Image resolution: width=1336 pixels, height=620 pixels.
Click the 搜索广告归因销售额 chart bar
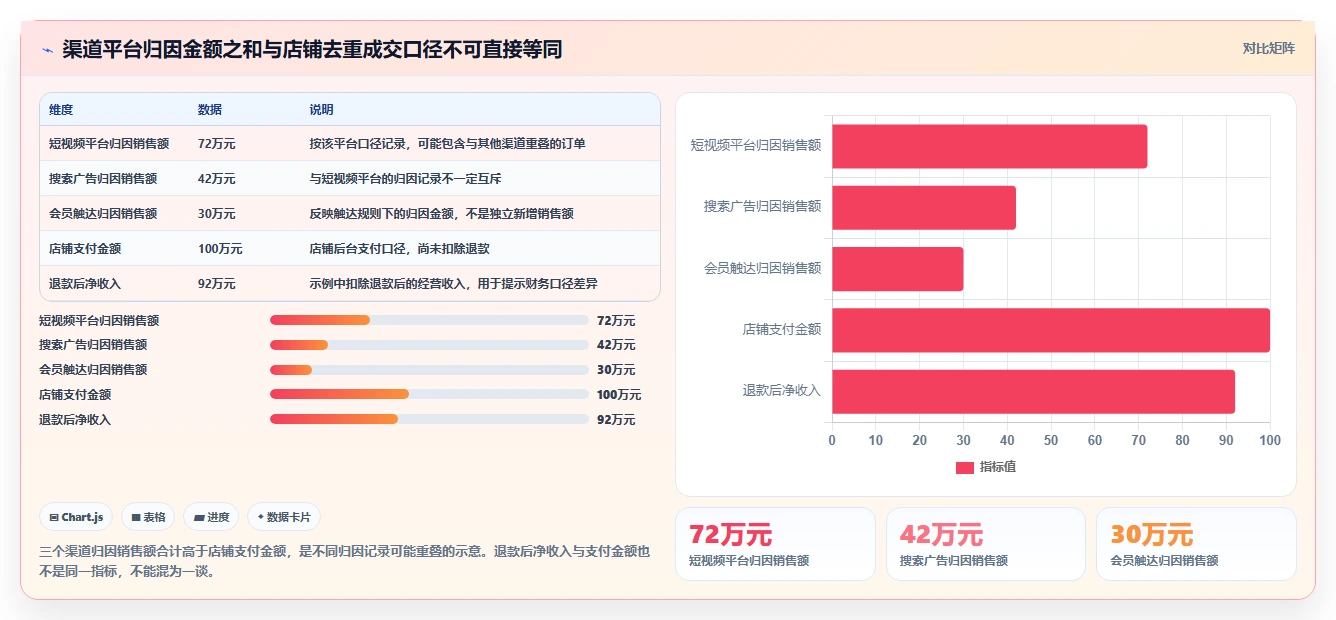coord(924,207)
